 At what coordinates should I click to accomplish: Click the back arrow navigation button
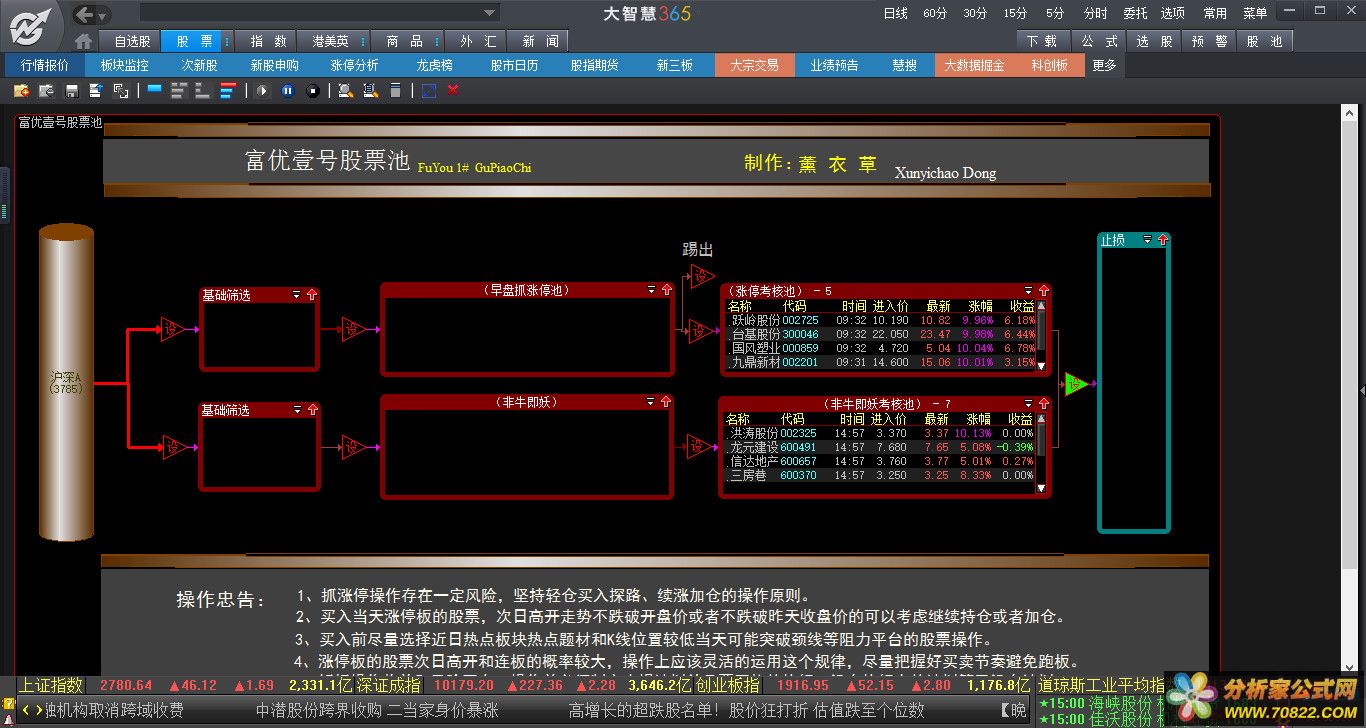(85, 14)
